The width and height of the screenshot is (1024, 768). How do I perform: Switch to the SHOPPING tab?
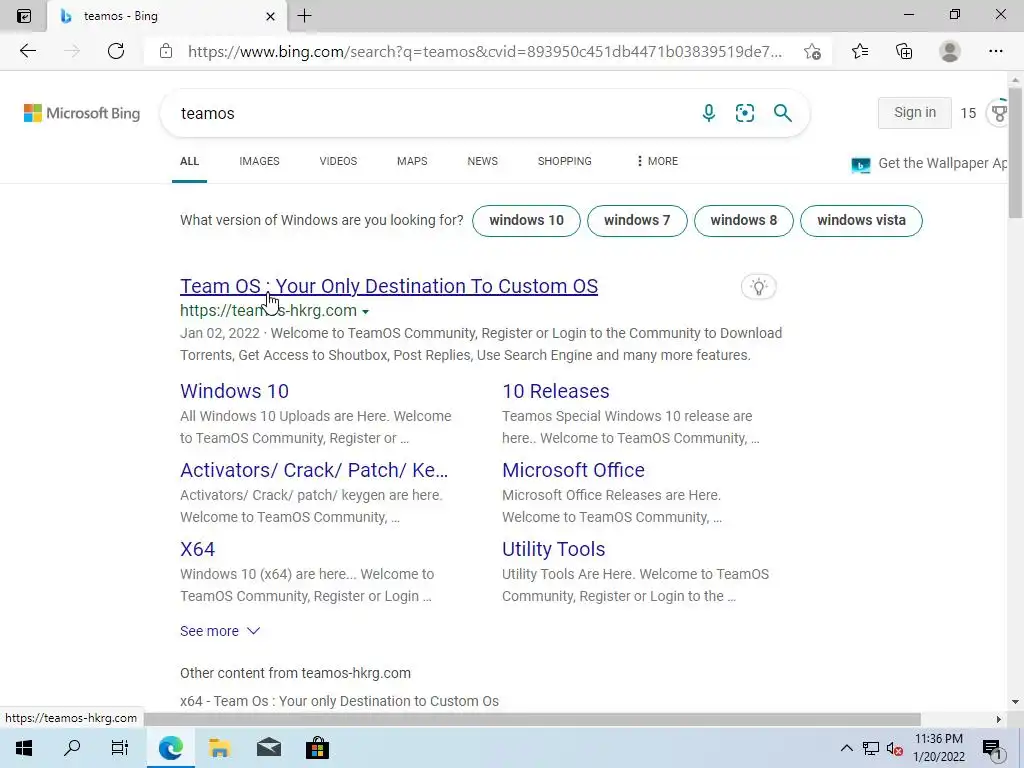coord(565,161)
